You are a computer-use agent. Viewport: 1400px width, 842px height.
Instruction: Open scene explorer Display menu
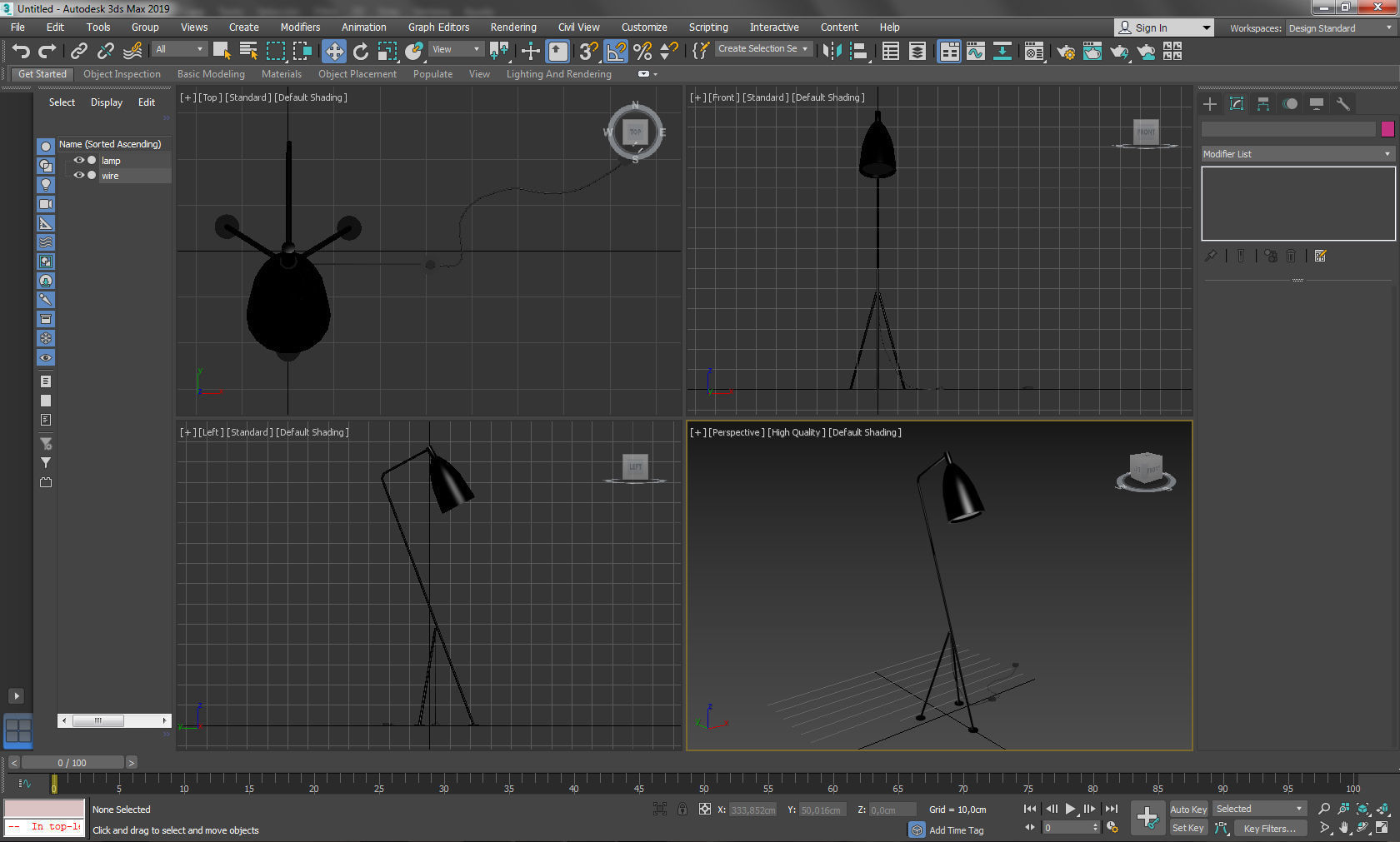click(107, 102)
